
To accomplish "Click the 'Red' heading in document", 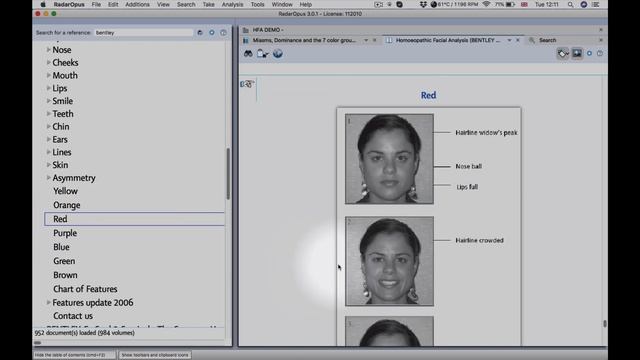I will pyautogui.click(x=428, y=95).
